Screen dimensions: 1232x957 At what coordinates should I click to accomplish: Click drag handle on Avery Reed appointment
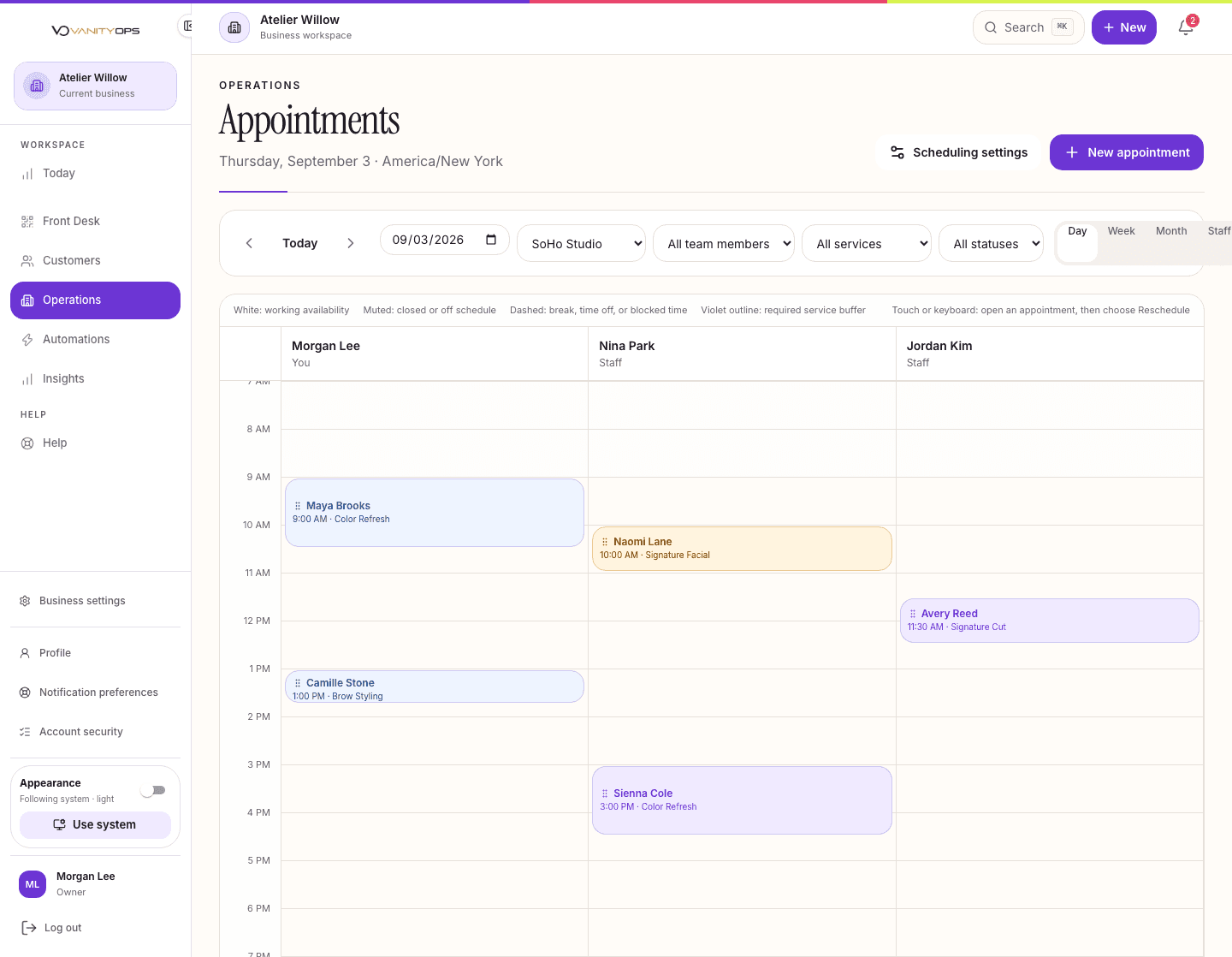coord(913,614)
